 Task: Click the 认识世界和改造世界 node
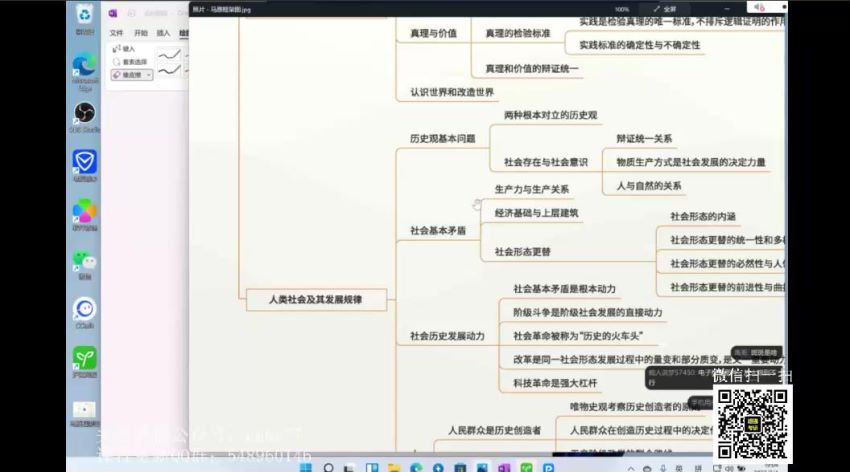pos(452,92)
